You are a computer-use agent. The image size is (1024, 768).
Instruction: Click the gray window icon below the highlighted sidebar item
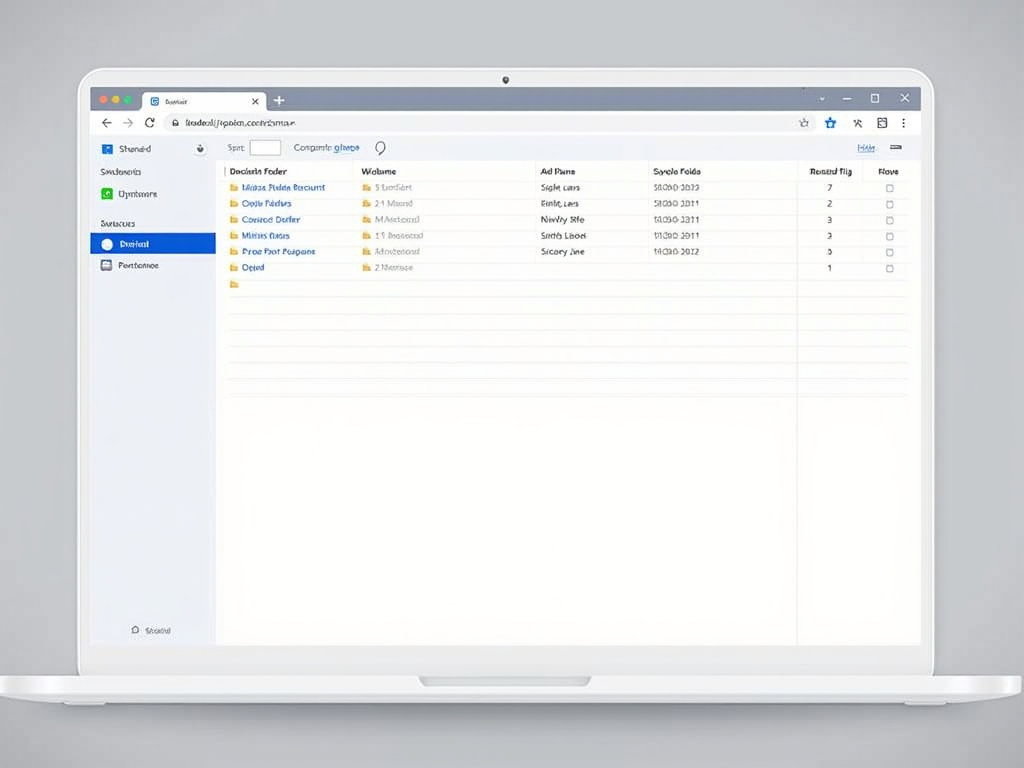[x=106, y=265]
